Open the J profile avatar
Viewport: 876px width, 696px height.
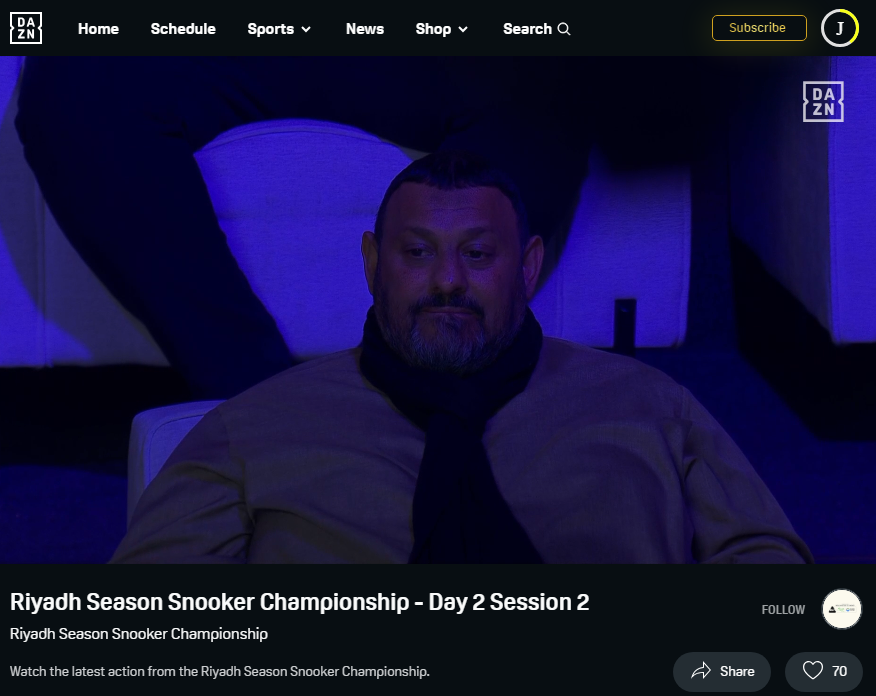coord(840,28)
